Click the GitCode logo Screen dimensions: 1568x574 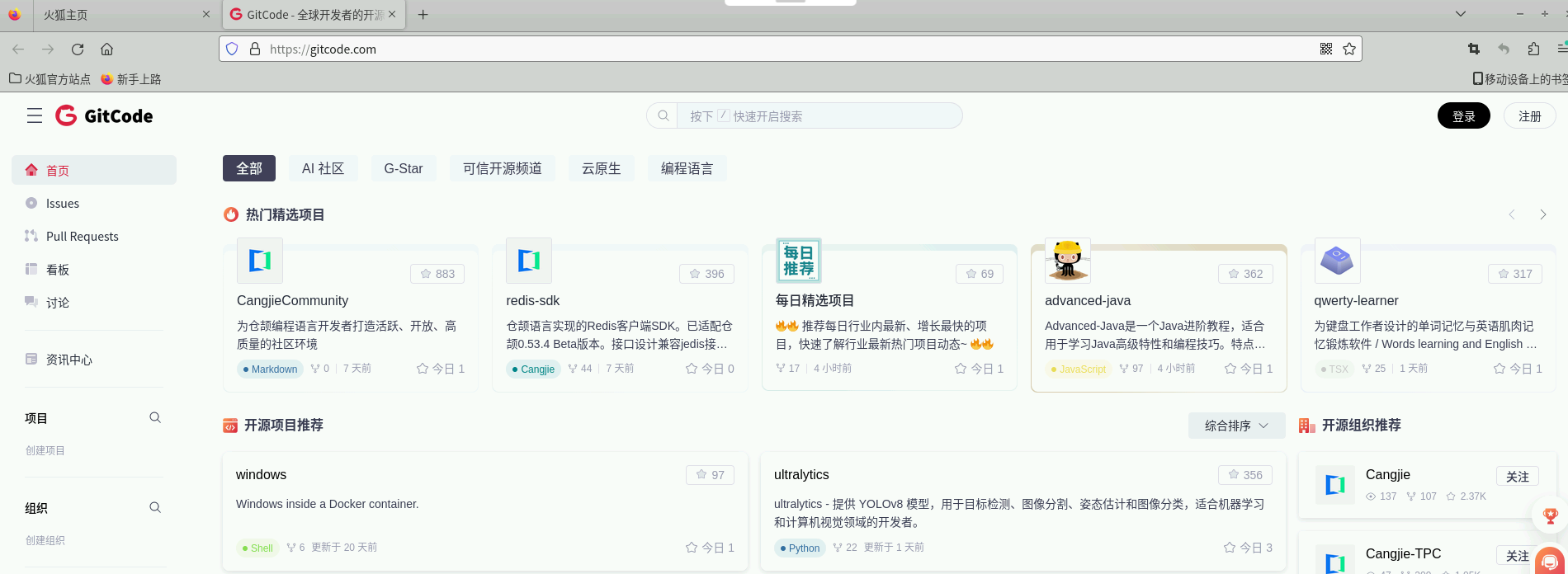[105, 115]
